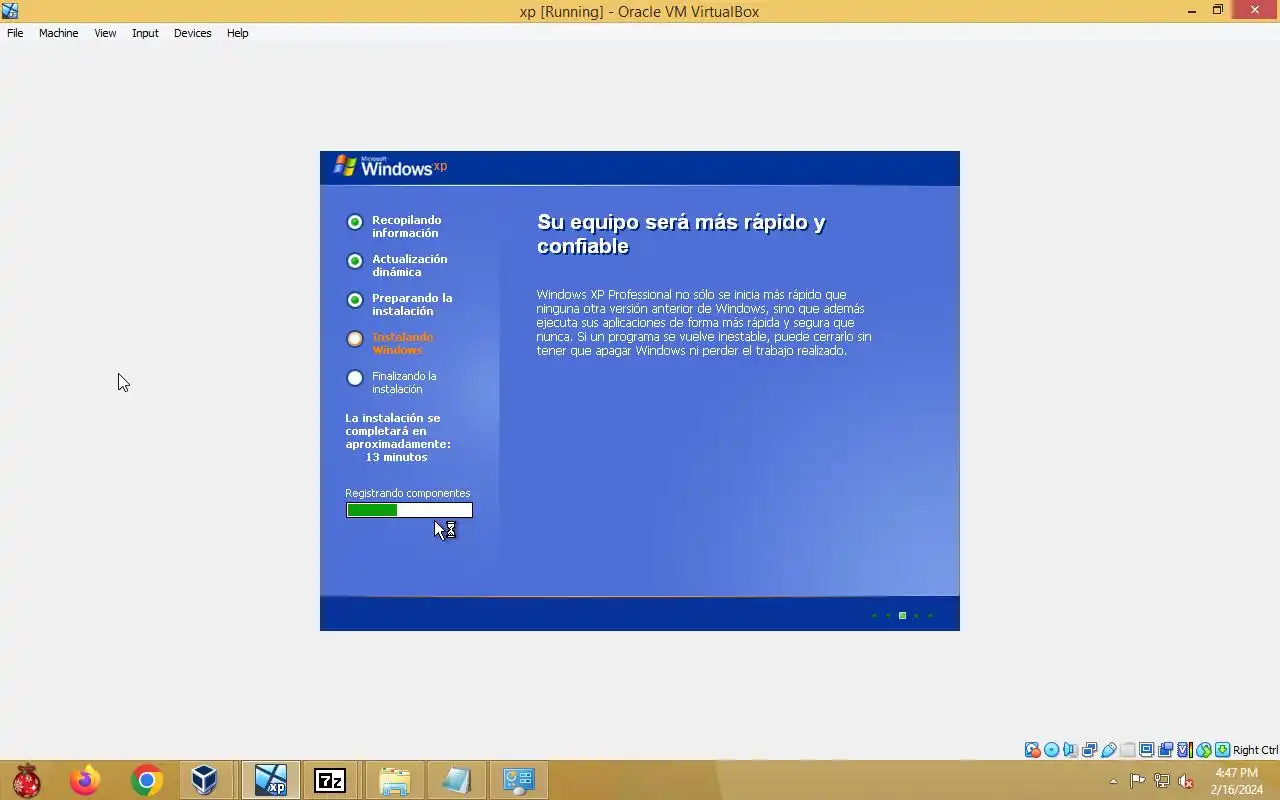1280x800 pixels.
Task: Click the mouse integration indicator icon
Action: click(1203, 750)
